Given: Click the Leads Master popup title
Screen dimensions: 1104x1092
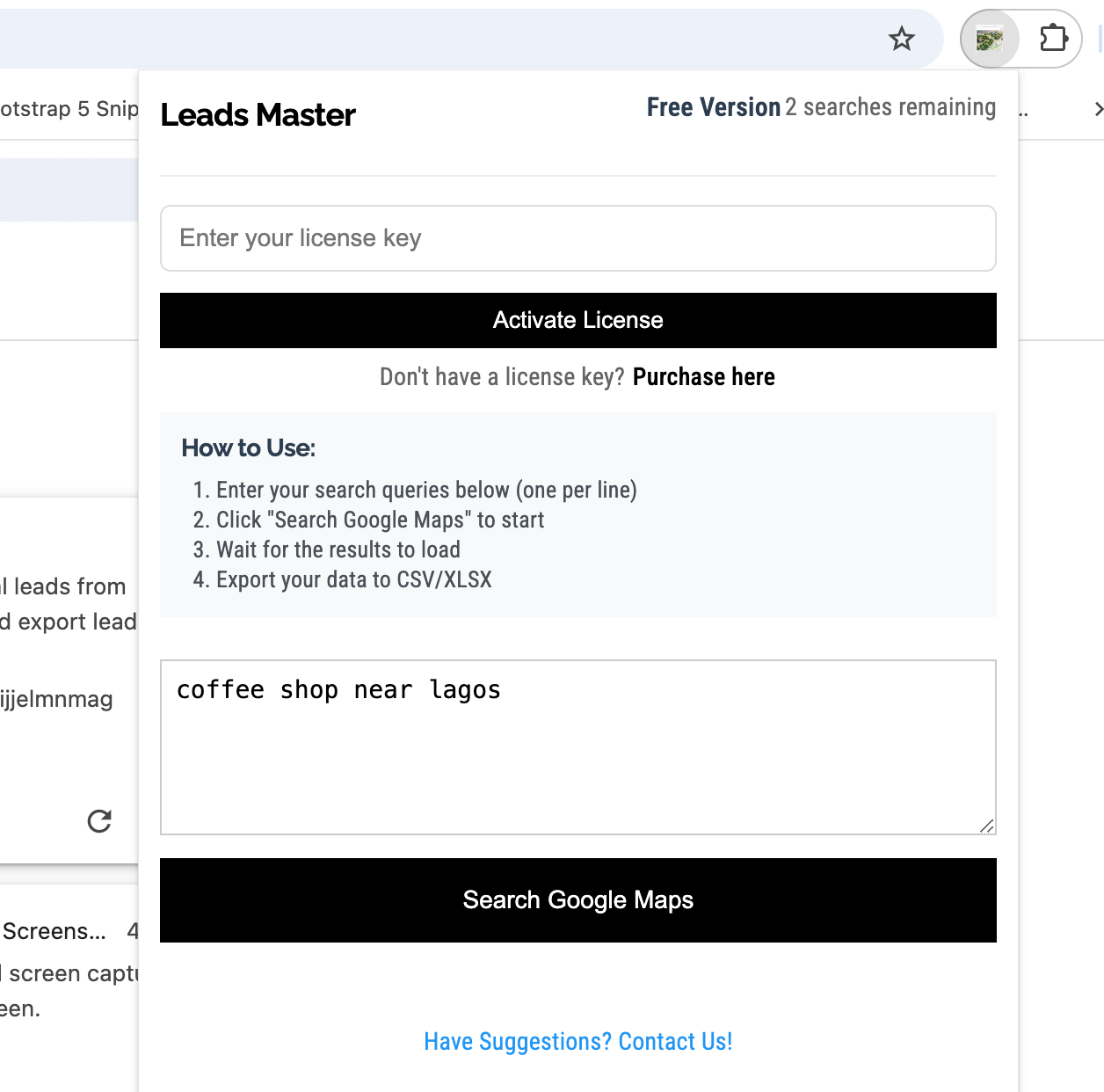Looking at the screenshot, I should click(258, 115).
